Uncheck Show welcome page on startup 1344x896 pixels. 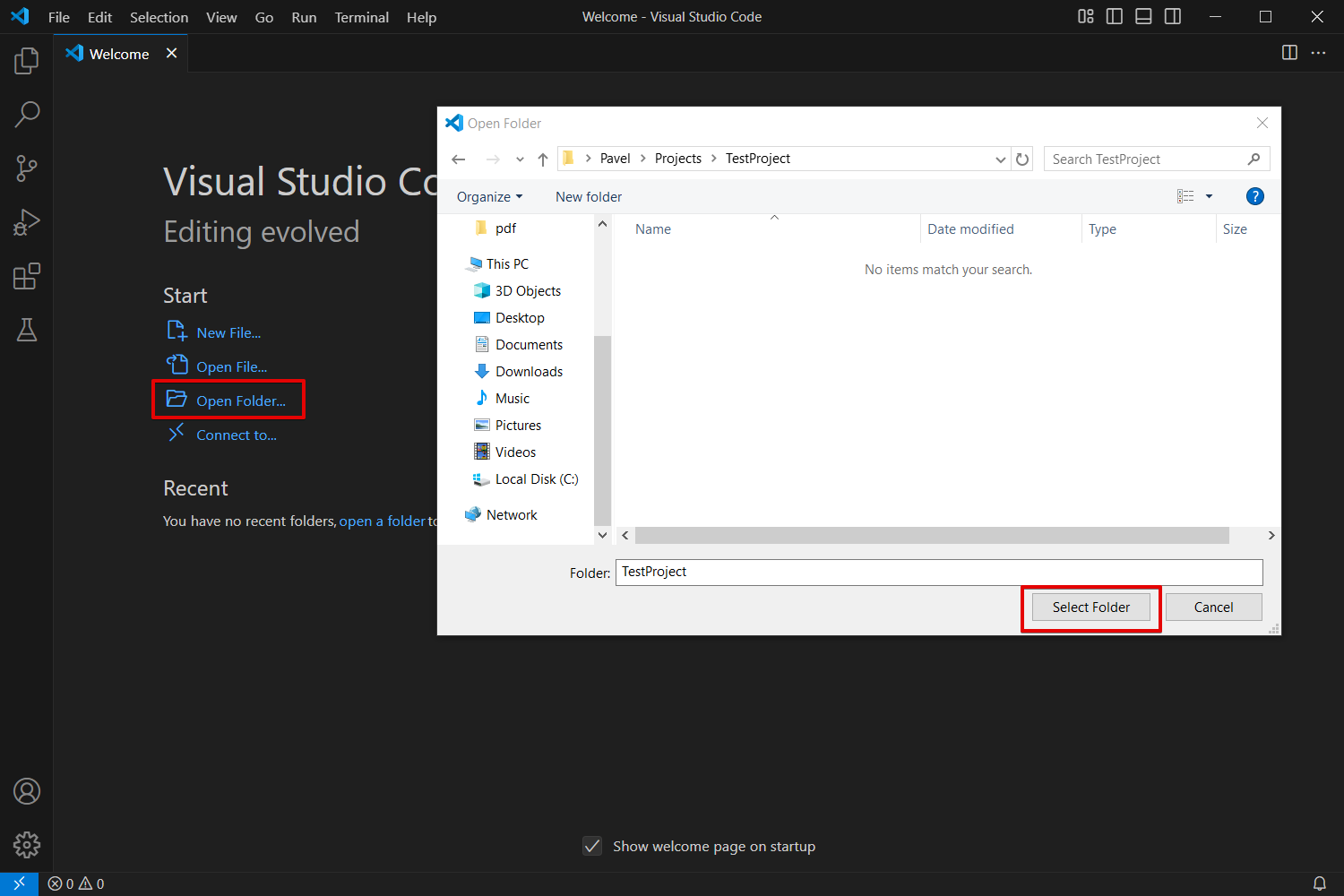592,845
